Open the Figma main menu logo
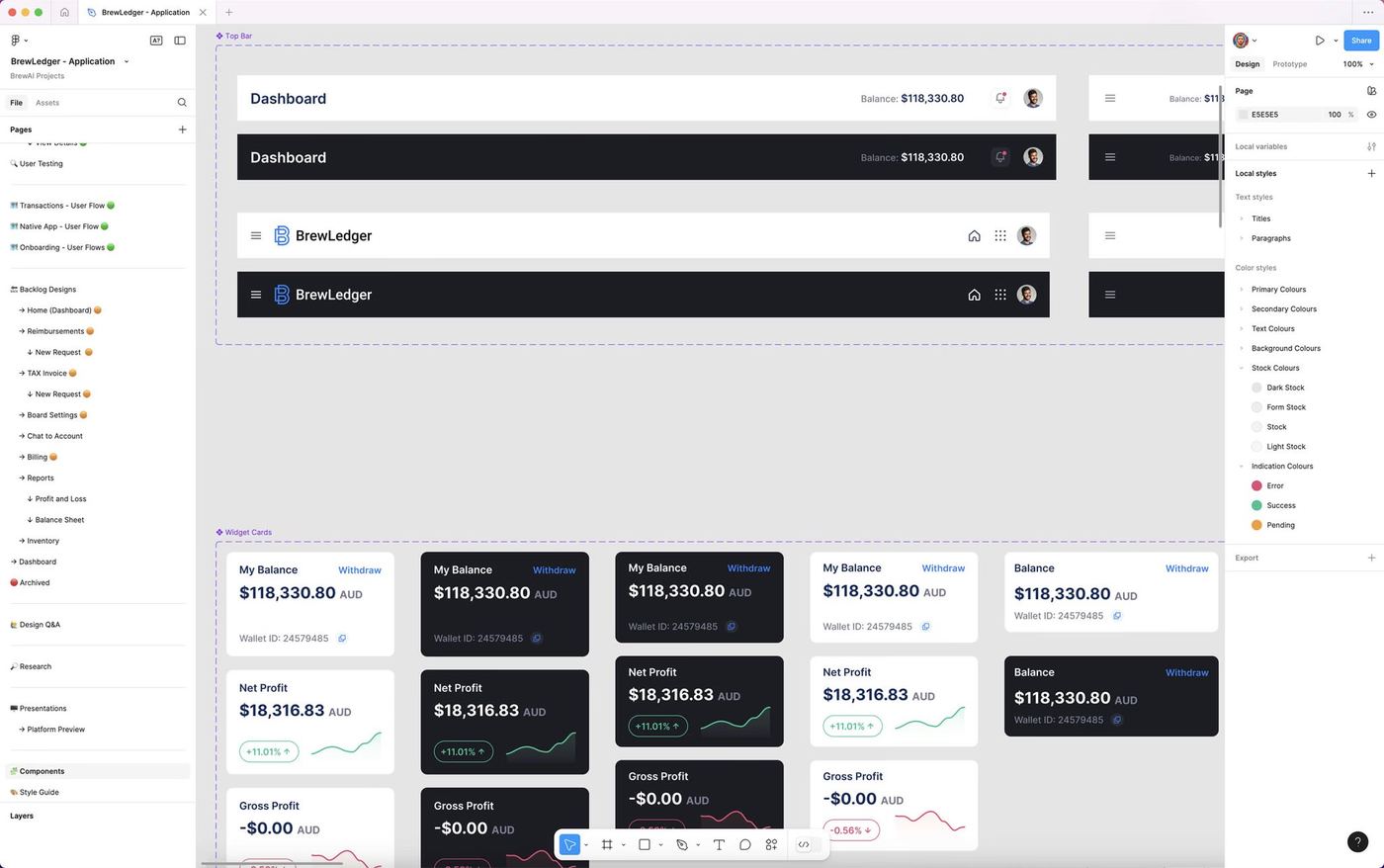The width and height of the screenshot is (1384, 868). (x=15, y=41)
